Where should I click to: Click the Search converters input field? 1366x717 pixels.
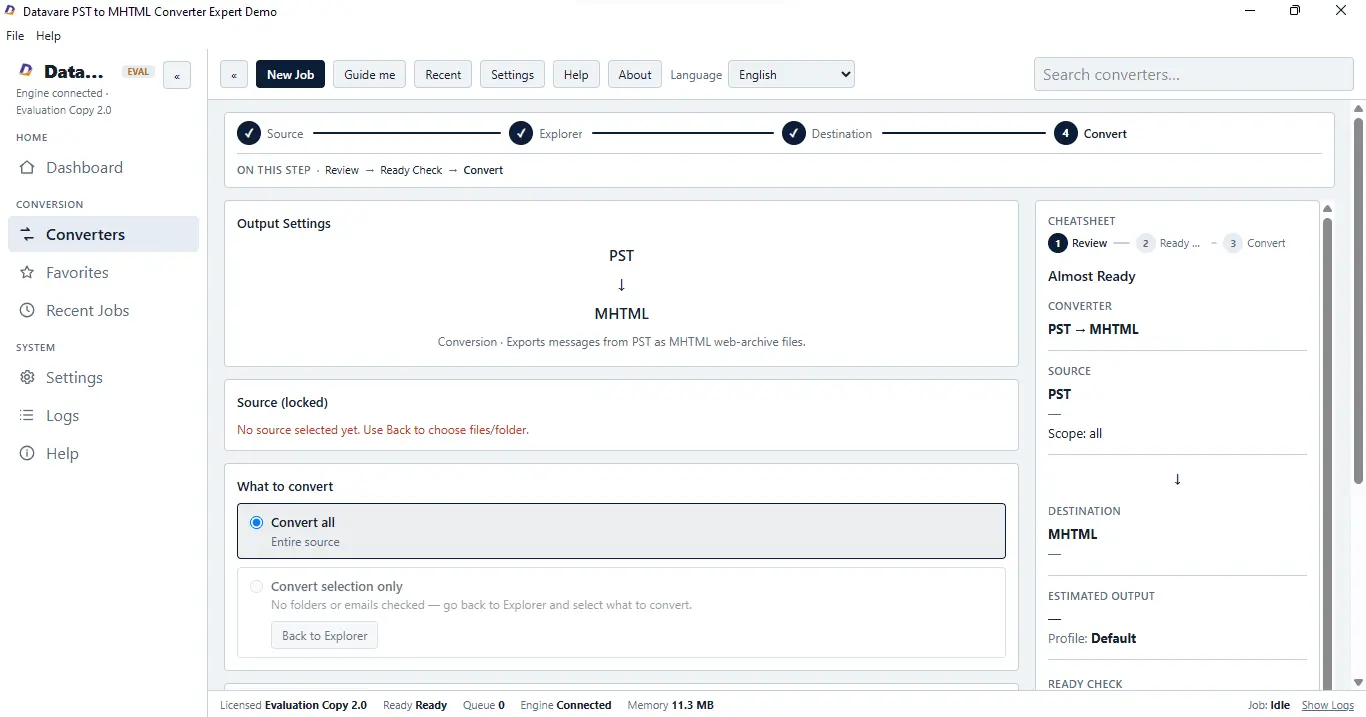pyautogui.click(x=1193, y=74)
